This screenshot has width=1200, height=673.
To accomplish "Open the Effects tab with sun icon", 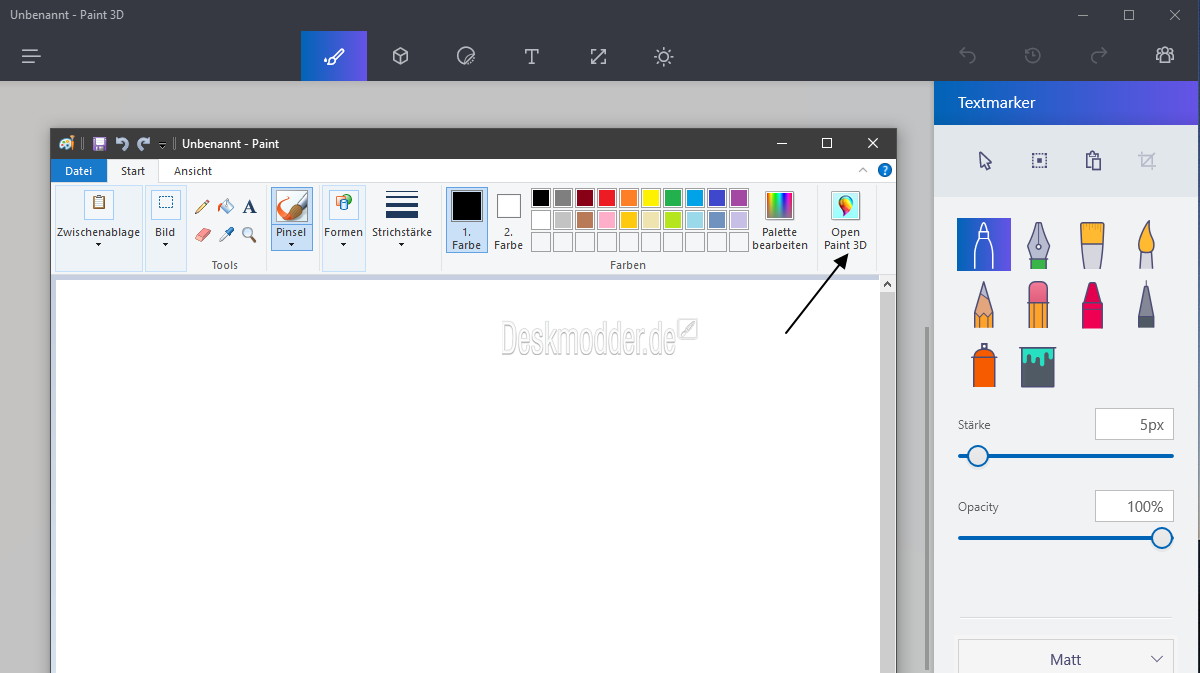I will [x=664, y=56].
